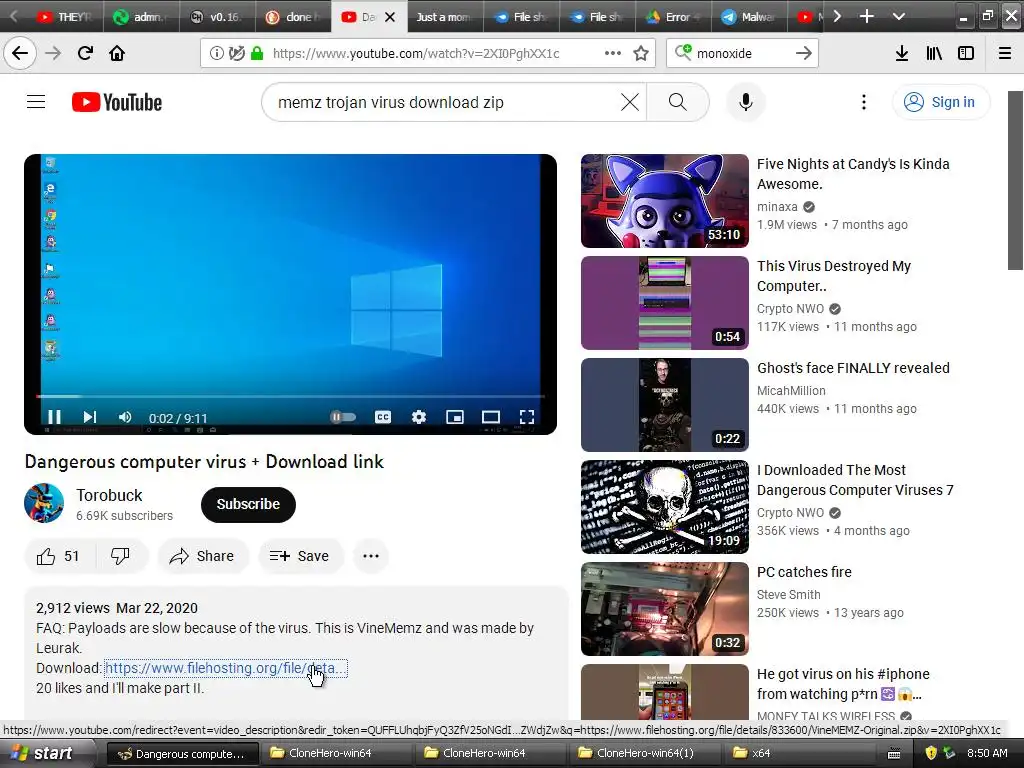1024x768 pixels.
Task: Expand the list all tabs chevron
Action: tap(899, 16)
